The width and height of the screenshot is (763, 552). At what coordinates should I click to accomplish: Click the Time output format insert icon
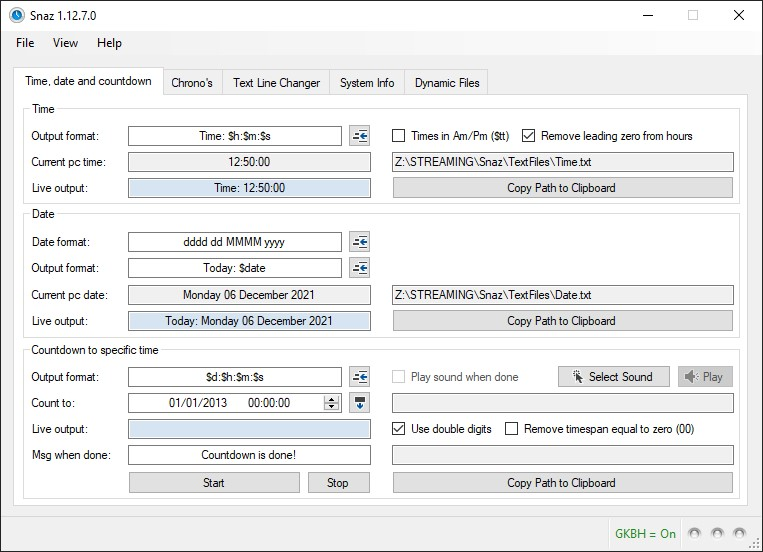coord(360,136)
